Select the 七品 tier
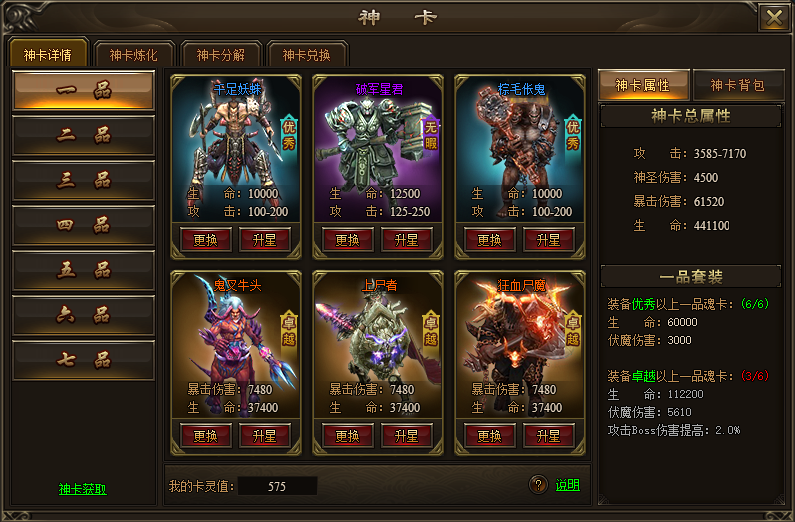 coord(84,360)
